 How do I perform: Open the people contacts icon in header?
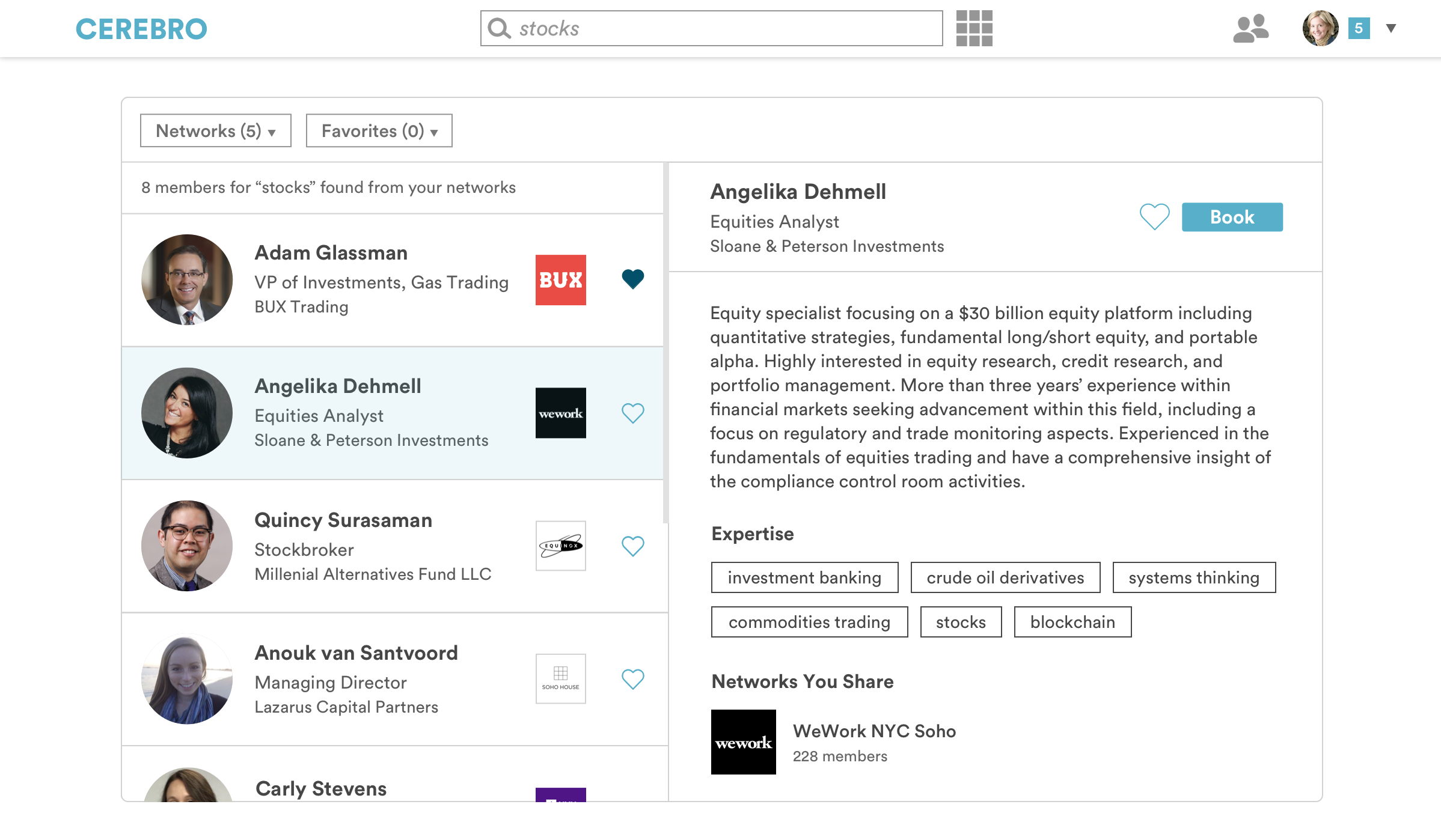[1250, 28]
